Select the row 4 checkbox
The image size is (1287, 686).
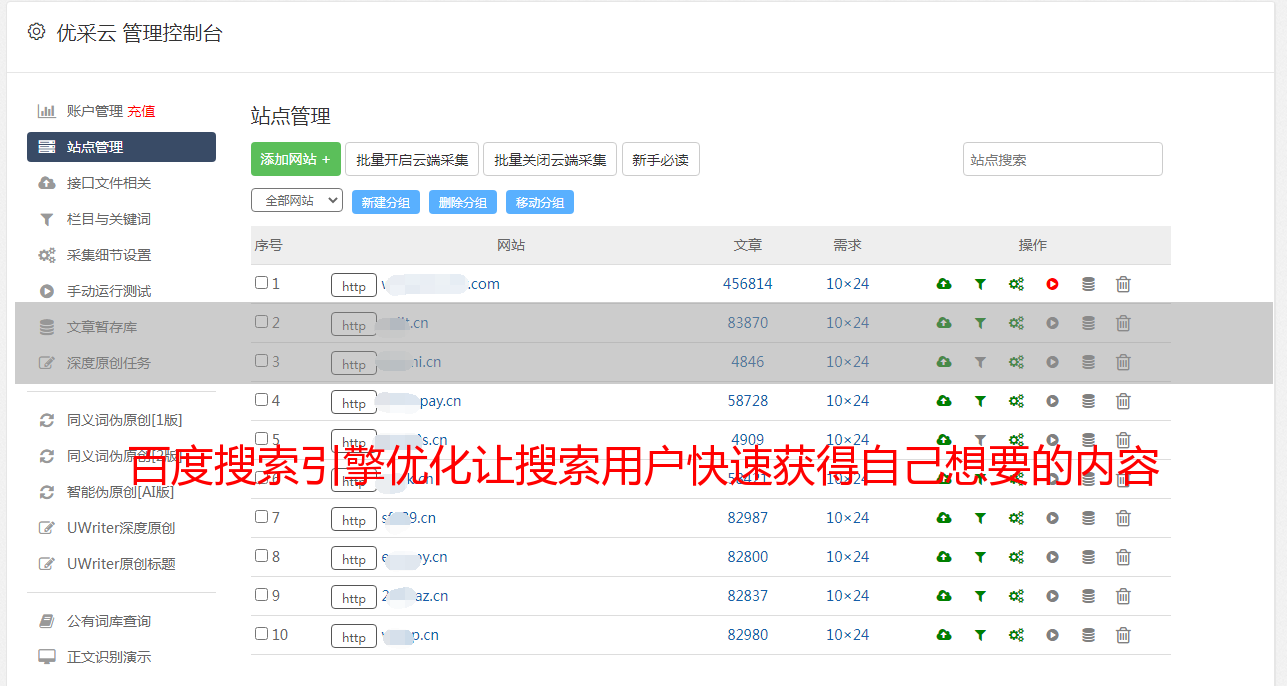(261, 400)
